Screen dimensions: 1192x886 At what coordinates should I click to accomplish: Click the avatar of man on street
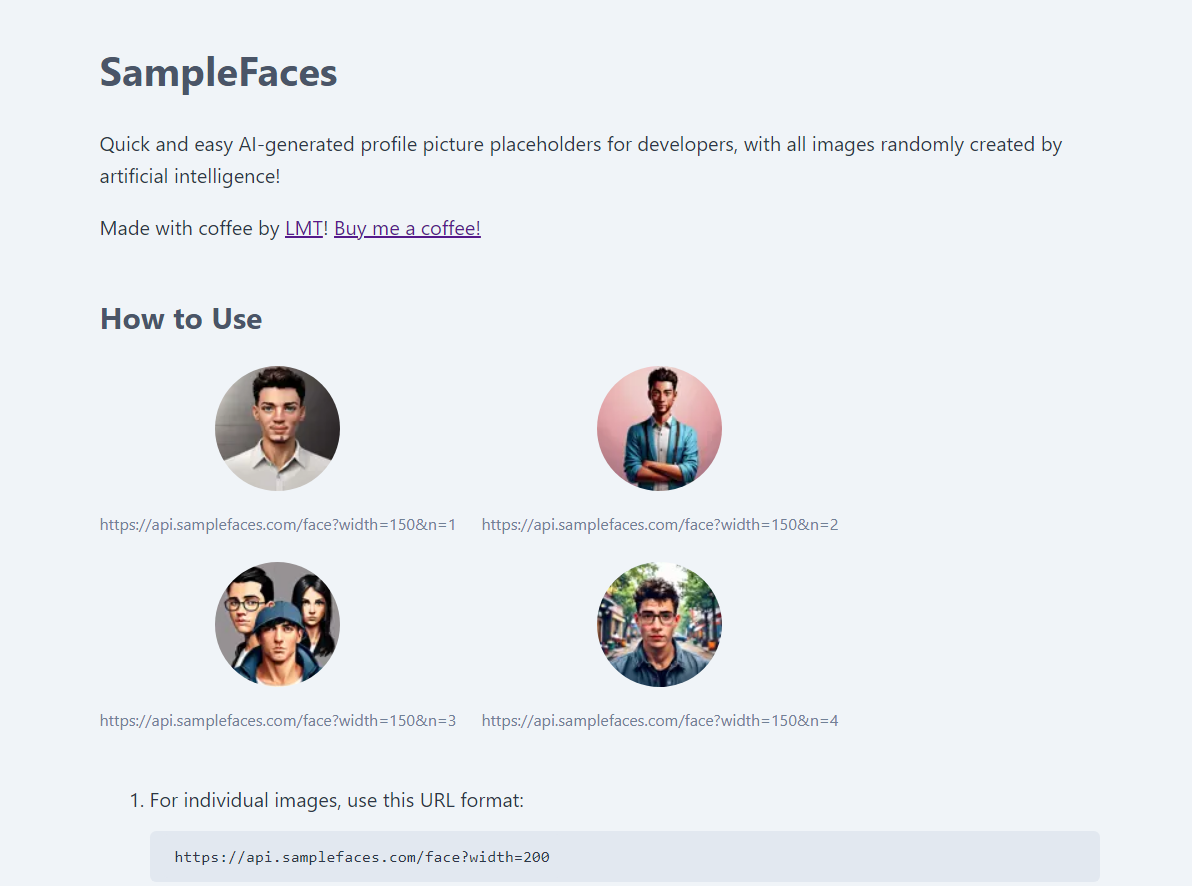point(659,624)
